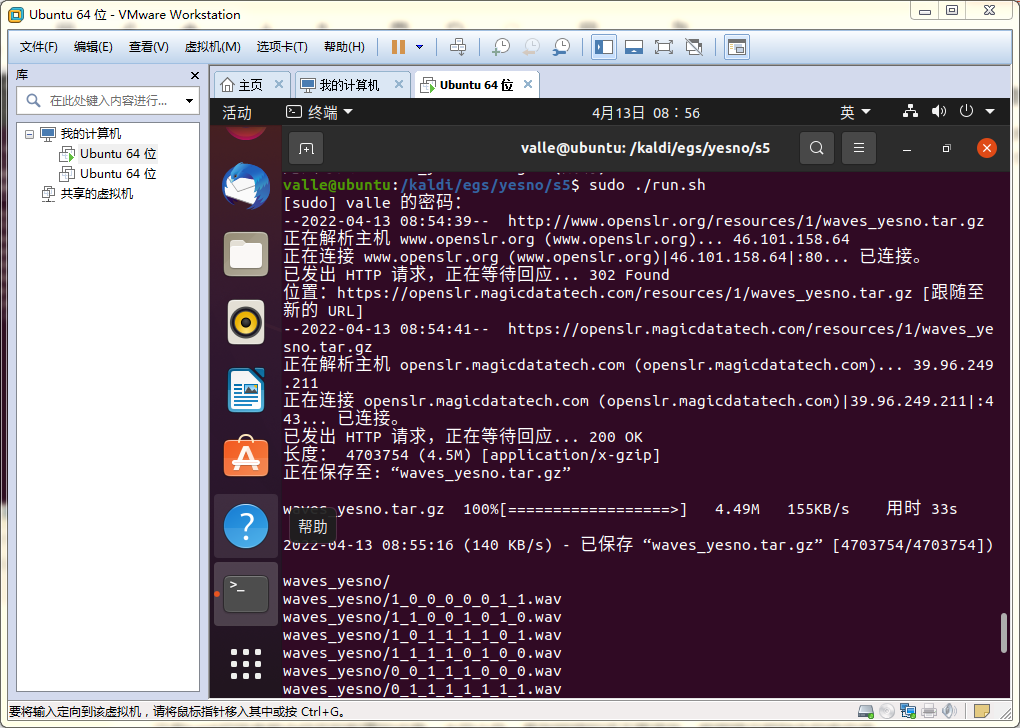The width and height of the screenshot is (1020, 728).
Task: Close the 我的计算机 tab
Action: click(399, 84)
